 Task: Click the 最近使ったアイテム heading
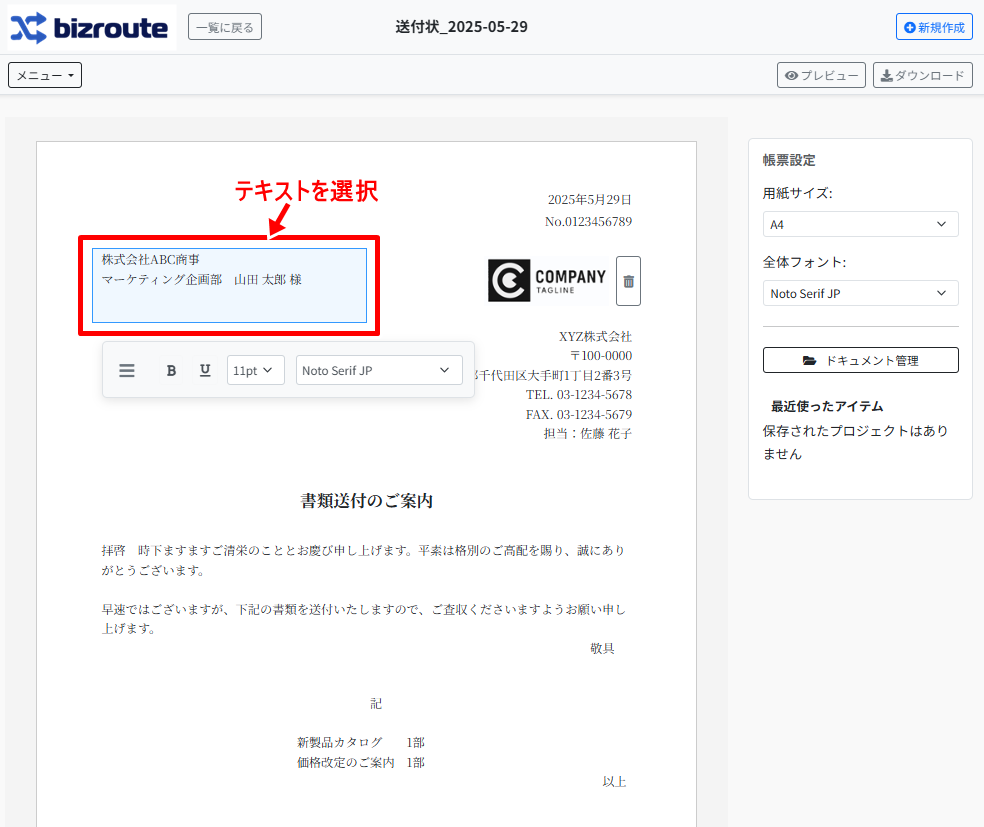point(826,407)
